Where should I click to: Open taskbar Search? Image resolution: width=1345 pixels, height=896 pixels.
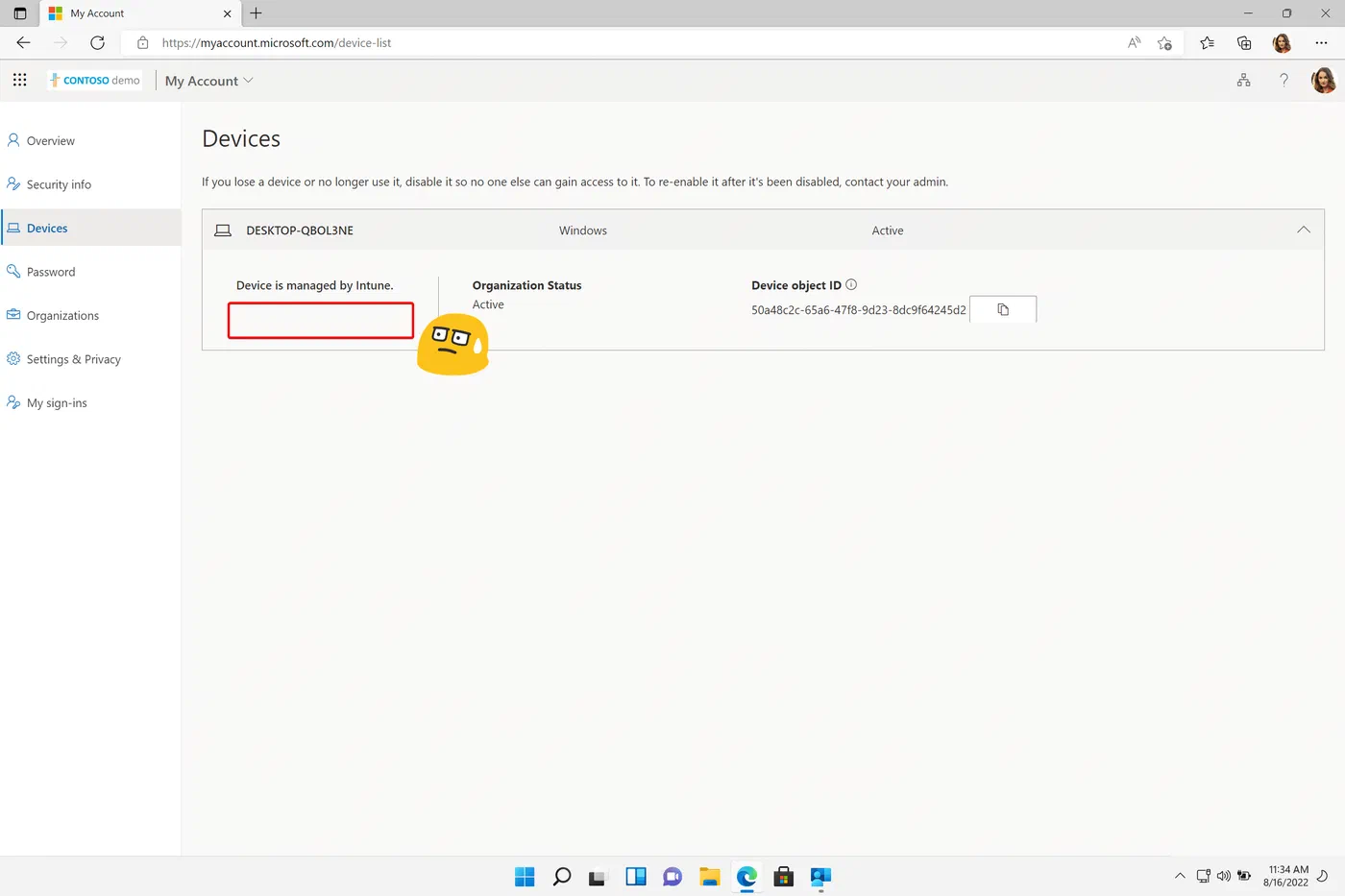coord(562,876)
